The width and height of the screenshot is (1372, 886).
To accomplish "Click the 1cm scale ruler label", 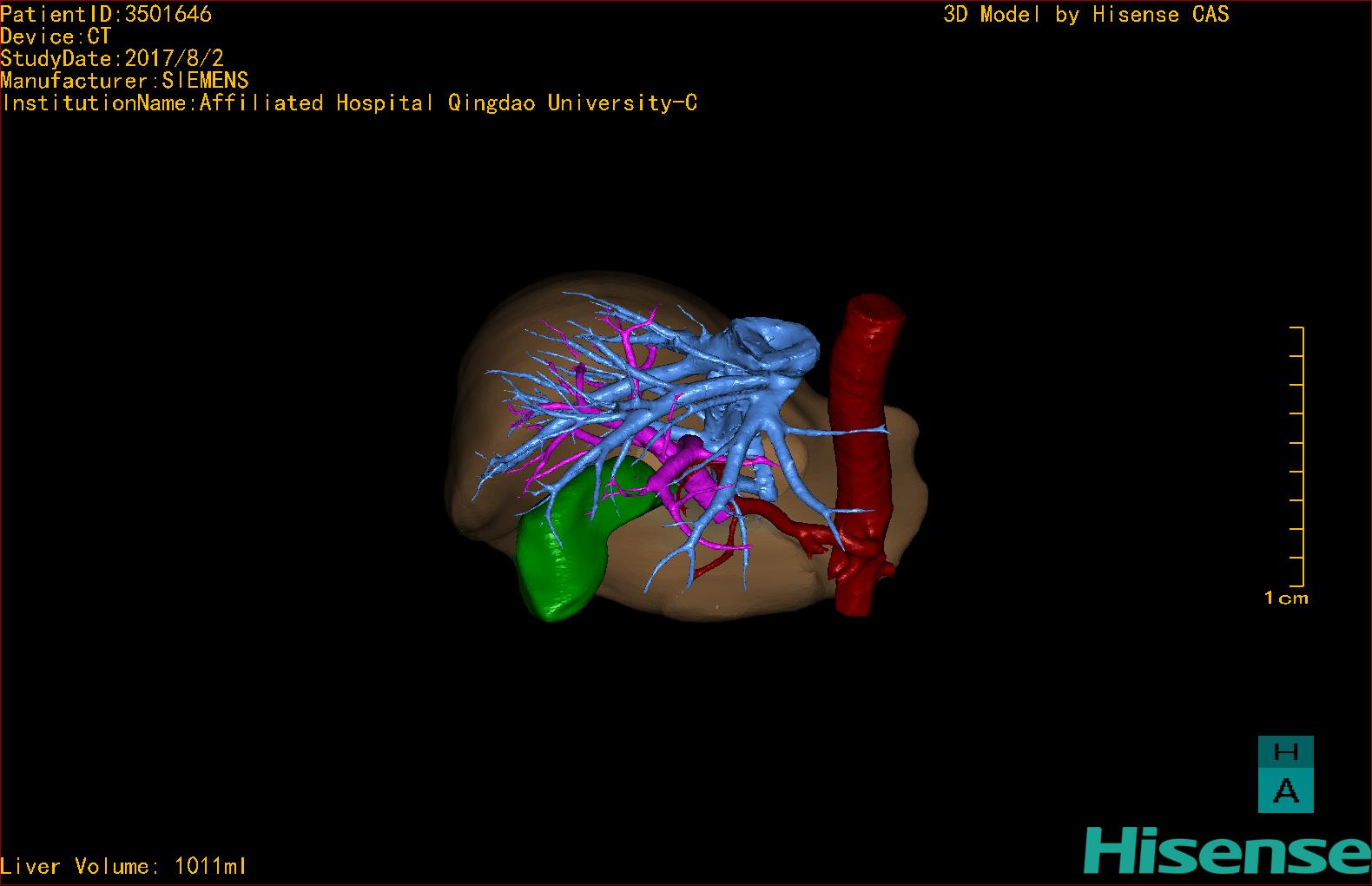I will pos(1286,598).
